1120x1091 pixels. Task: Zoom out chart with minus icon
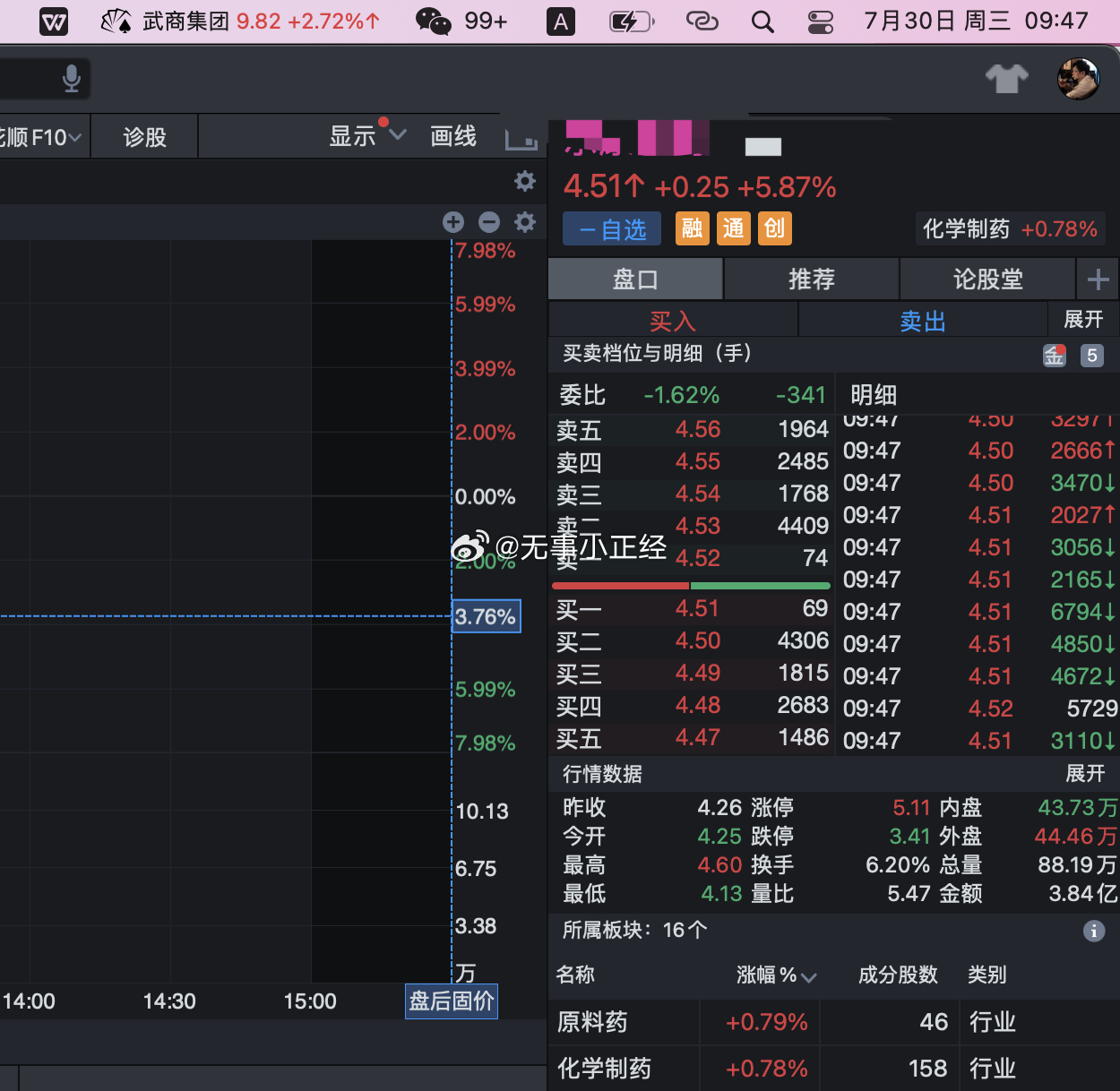(x=489, y=222)
